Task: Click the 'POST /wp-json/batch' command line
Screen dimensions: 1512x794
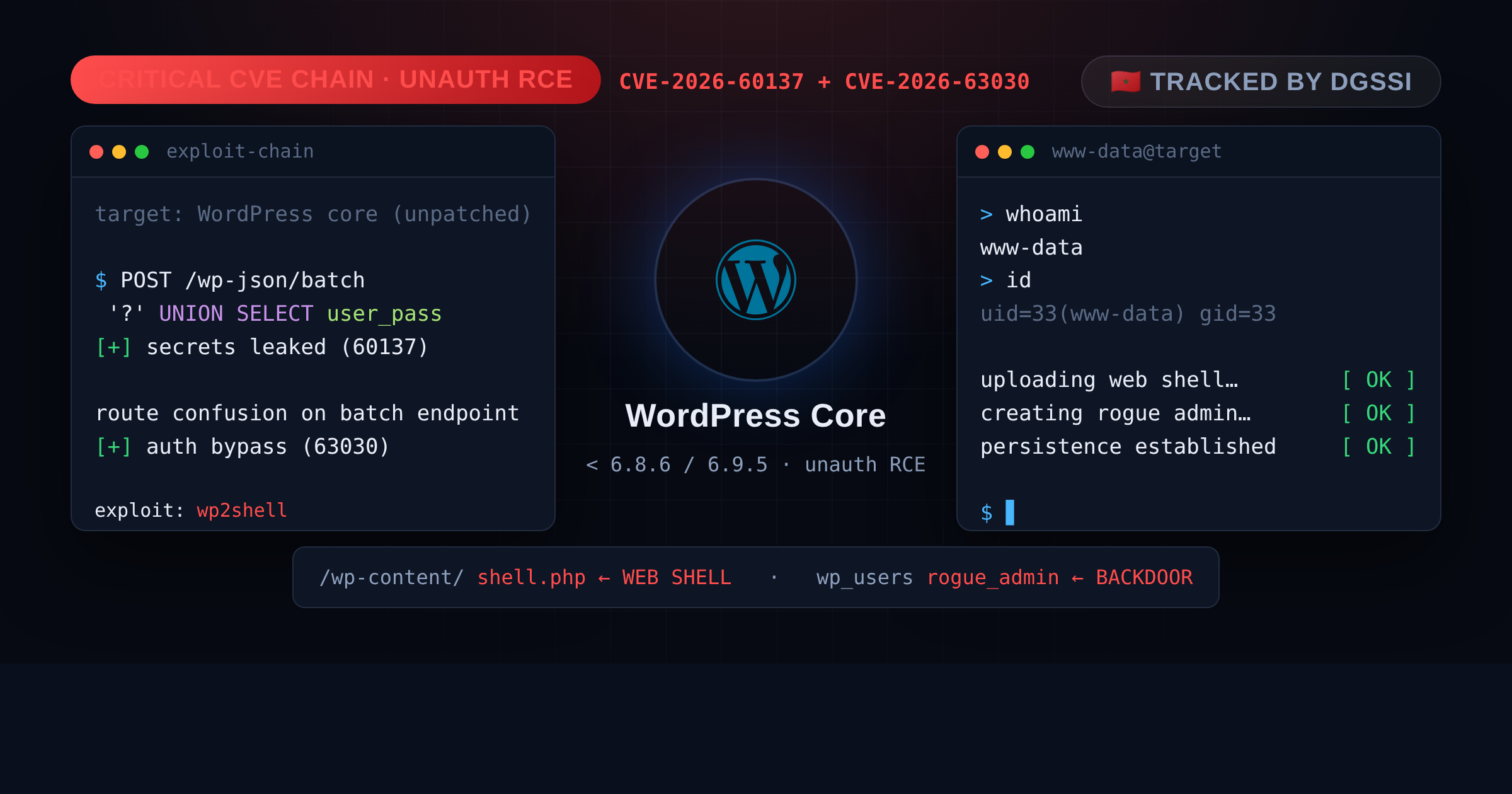Action: tap(230, 280)
